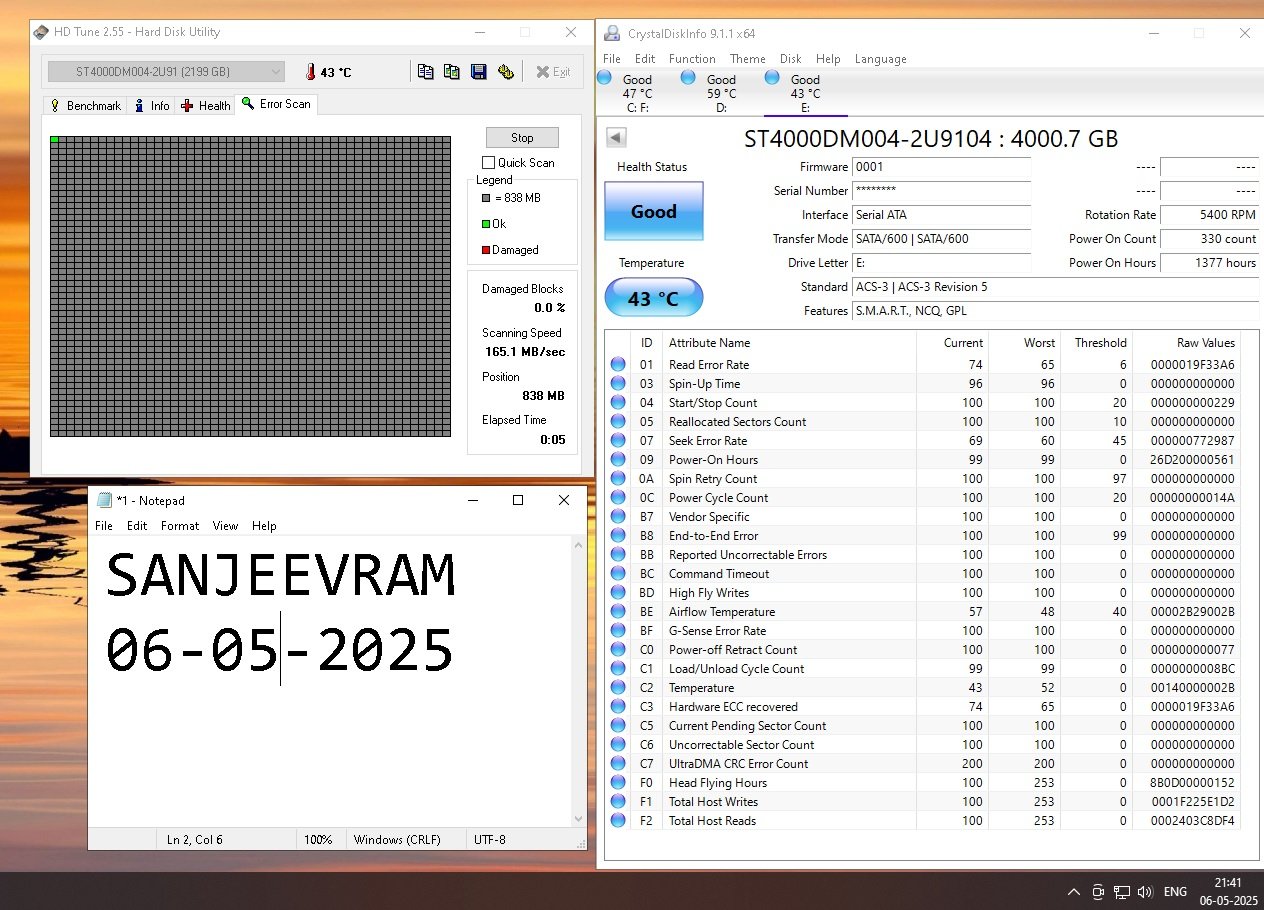Screen dimensions: 1264x910
Task: Open Notepad View menu
Action: (225, 526)
